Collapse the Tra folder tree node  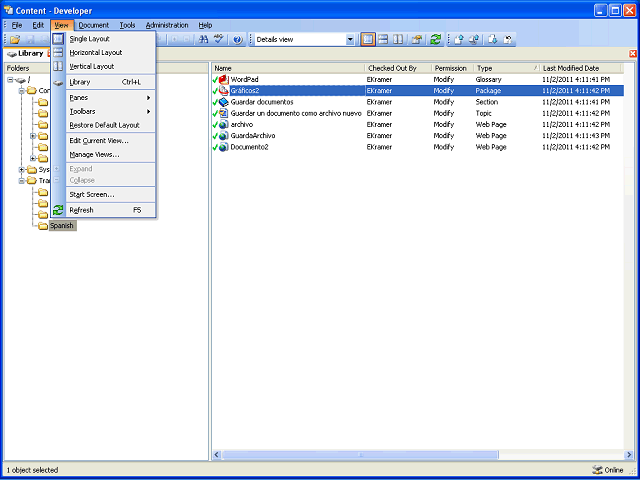pyautogui.click(x=22, y=180)
